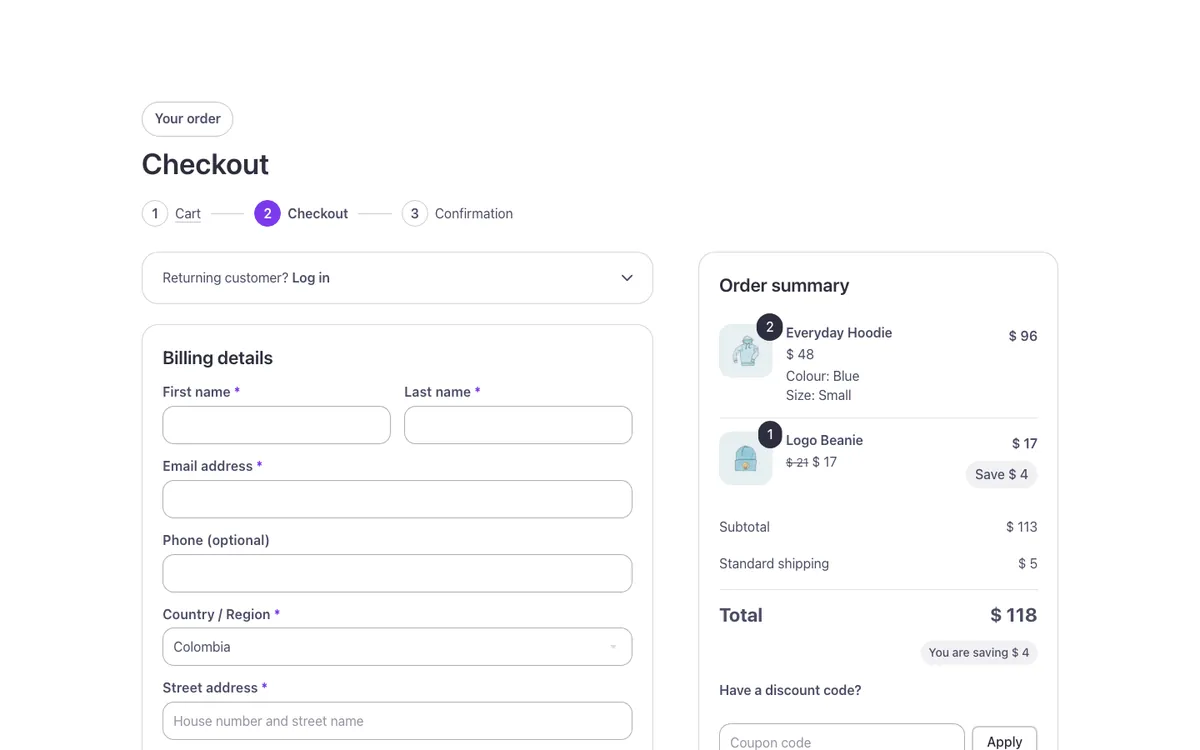This screenshot has height=750, width=1200.
Task: Select the Confirmation step label
Action: (474, 213)
